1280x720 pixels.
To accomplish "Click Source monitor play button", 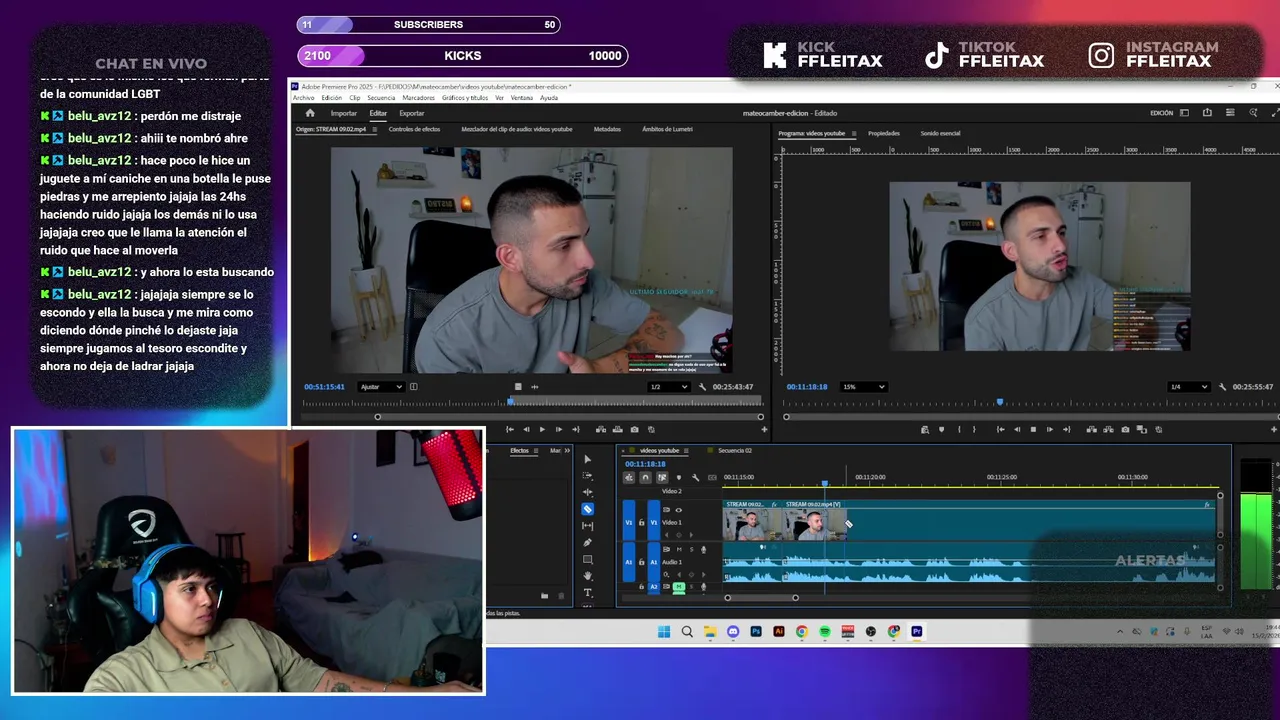I will pyautogui.click(x=542, y=430).
